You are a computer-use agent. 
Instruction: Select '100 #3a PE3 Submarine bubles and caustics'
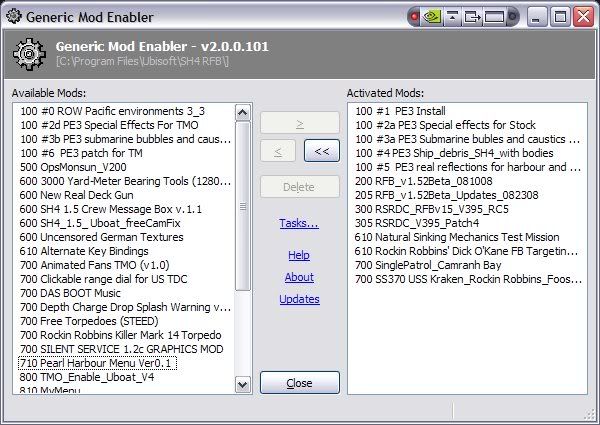click(x=468, y=139)
